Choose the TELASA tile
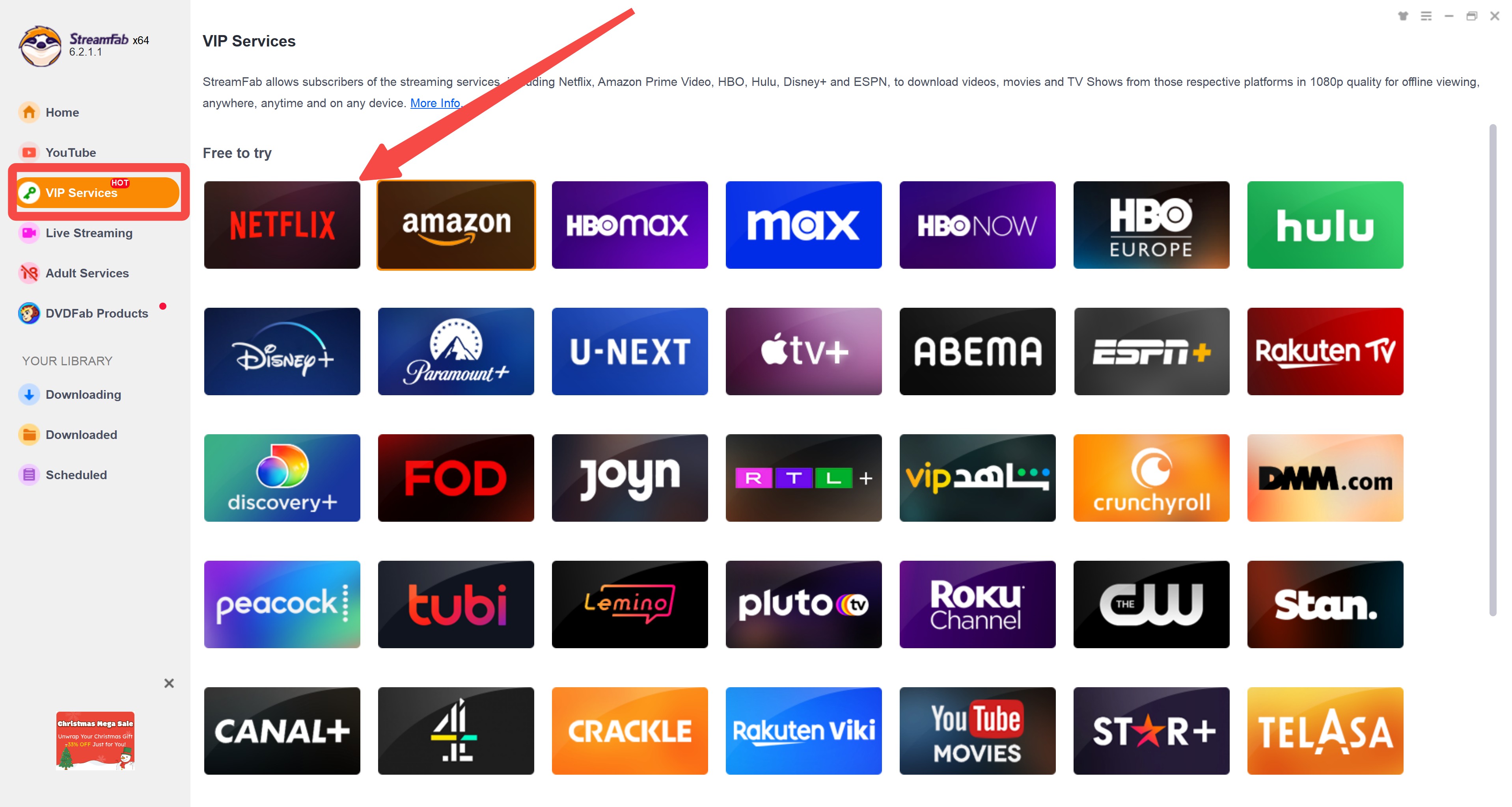Viewport: 1512px width, 807px height. [x=1326, y=731]
